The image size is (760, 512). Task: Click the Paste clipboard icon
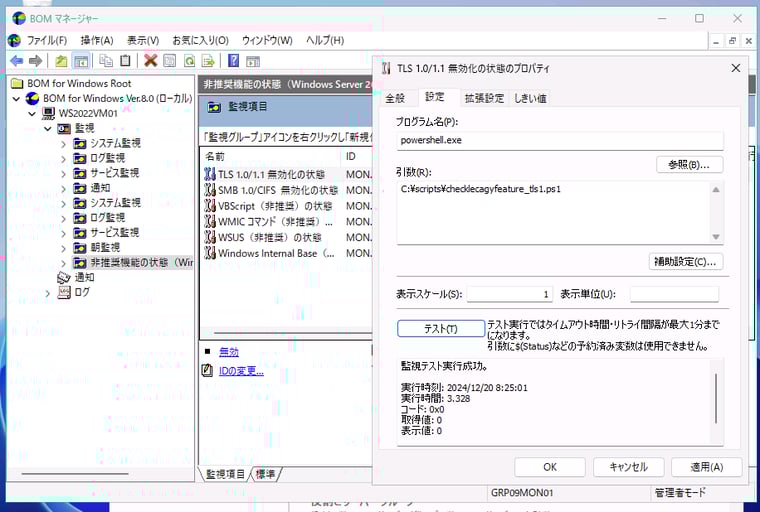point(125,61)
